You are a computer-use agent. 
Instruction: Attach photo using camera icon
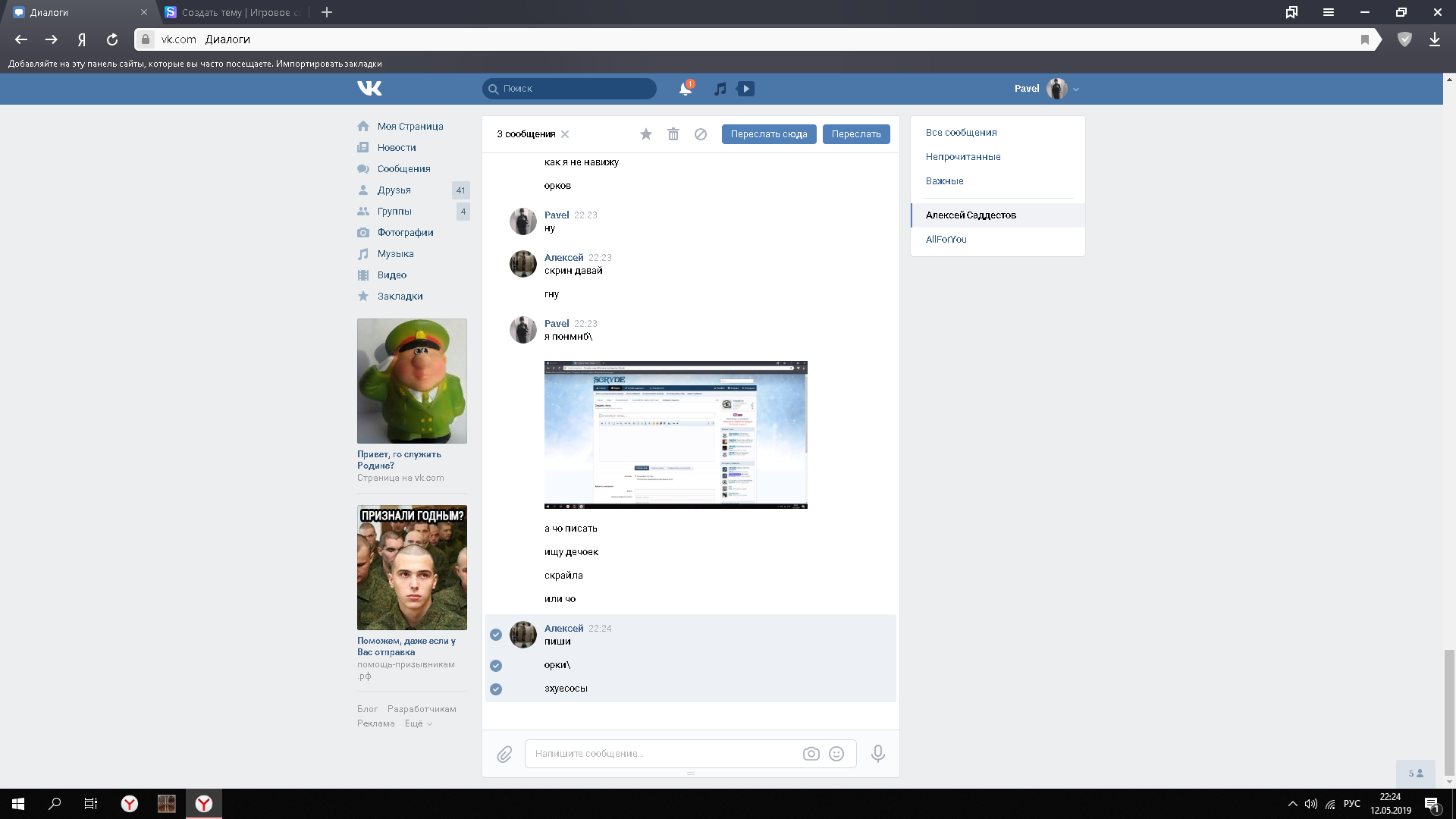coord(811,754)
